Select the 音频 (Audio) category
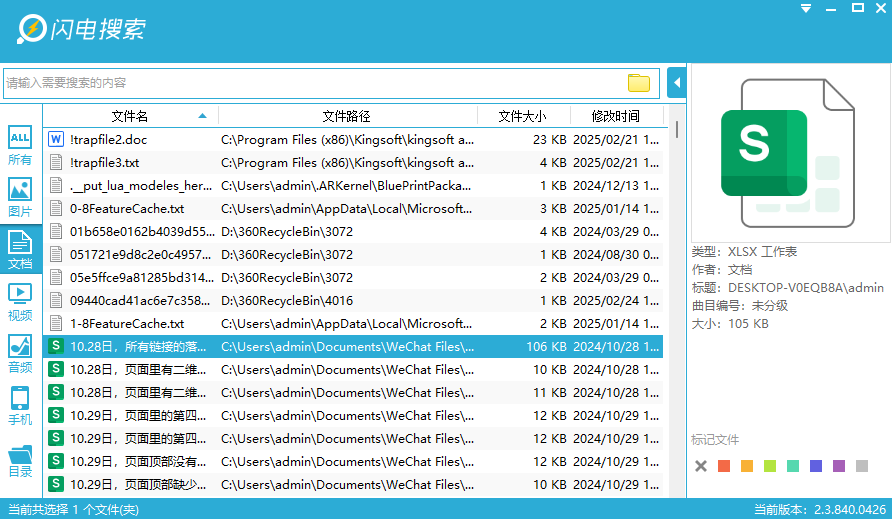The height and width of the screenshot is (519, 892). (x=20, y=353)
